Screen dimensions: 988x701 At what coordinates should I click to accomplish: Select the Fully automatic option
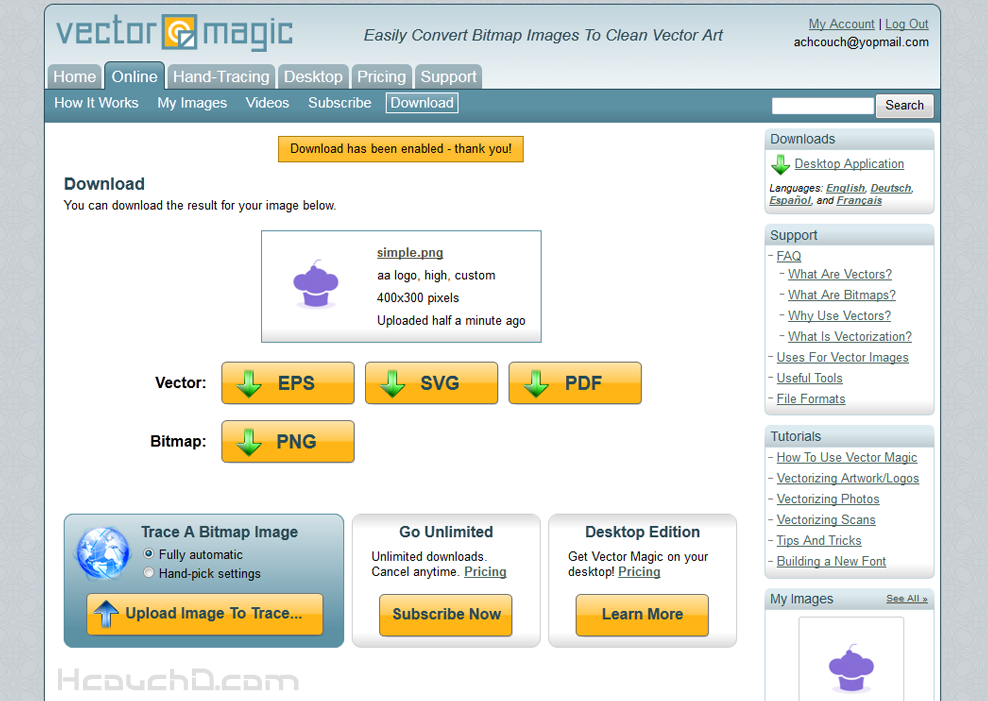[149, 554]
